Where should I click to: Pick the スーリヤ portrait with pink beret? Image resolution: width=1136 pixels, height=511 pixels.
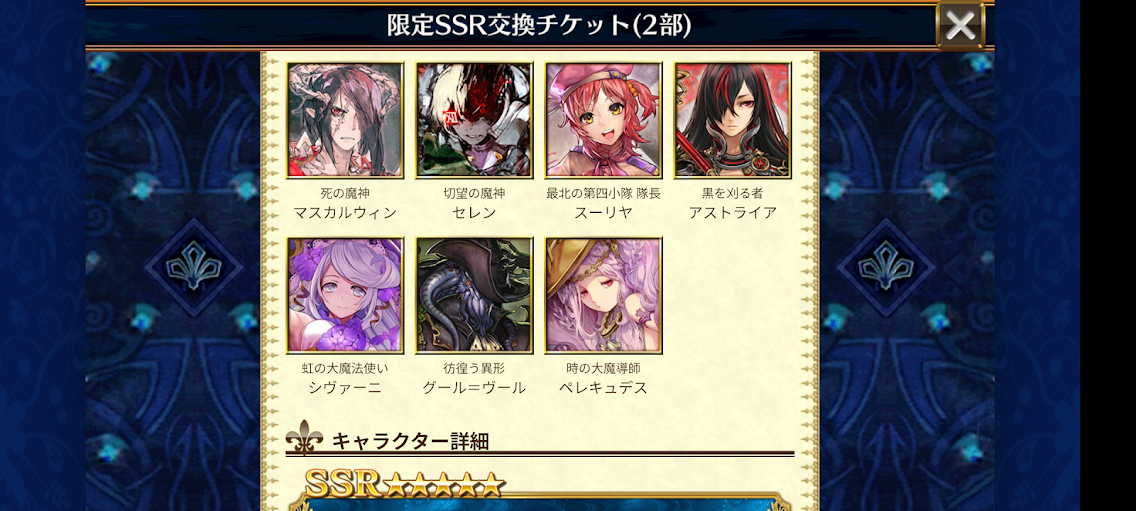click(x=604, y=120)
